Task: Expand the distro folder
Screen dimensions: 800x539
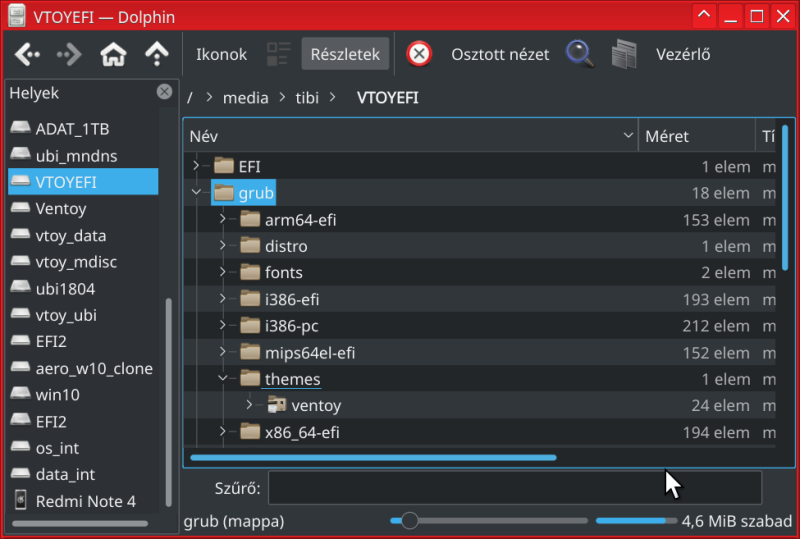Action: pyautogui.click(x=222, y=246)
